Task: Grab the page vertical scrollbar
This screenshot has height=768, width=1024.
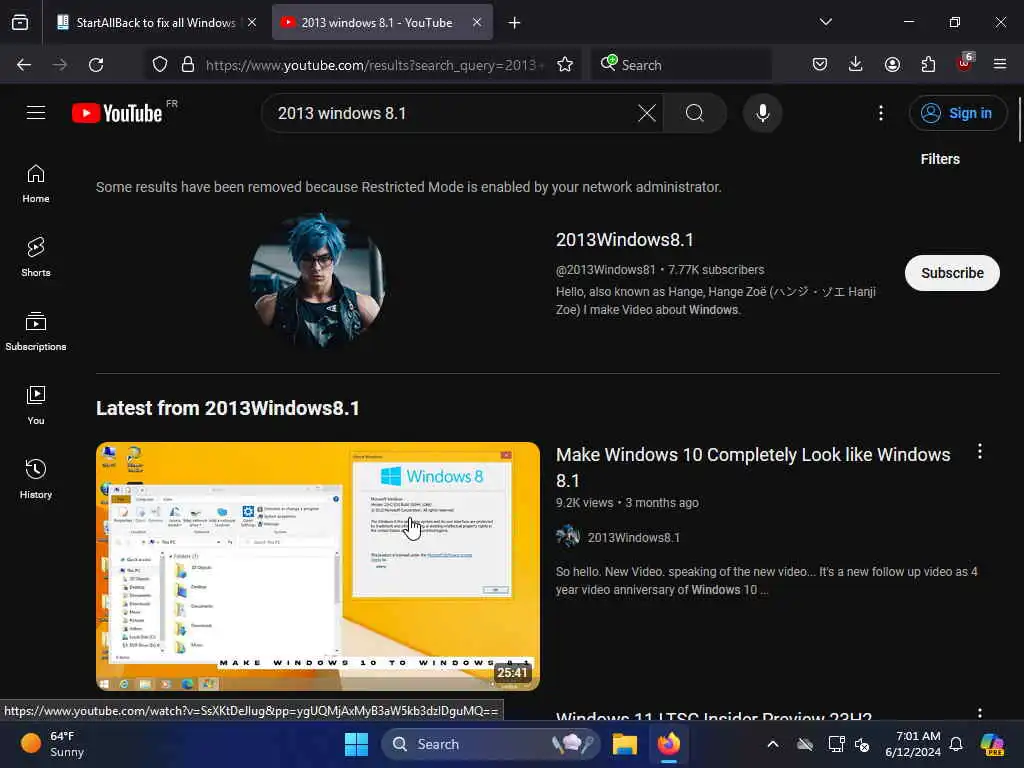Action: coord(1020,120)
